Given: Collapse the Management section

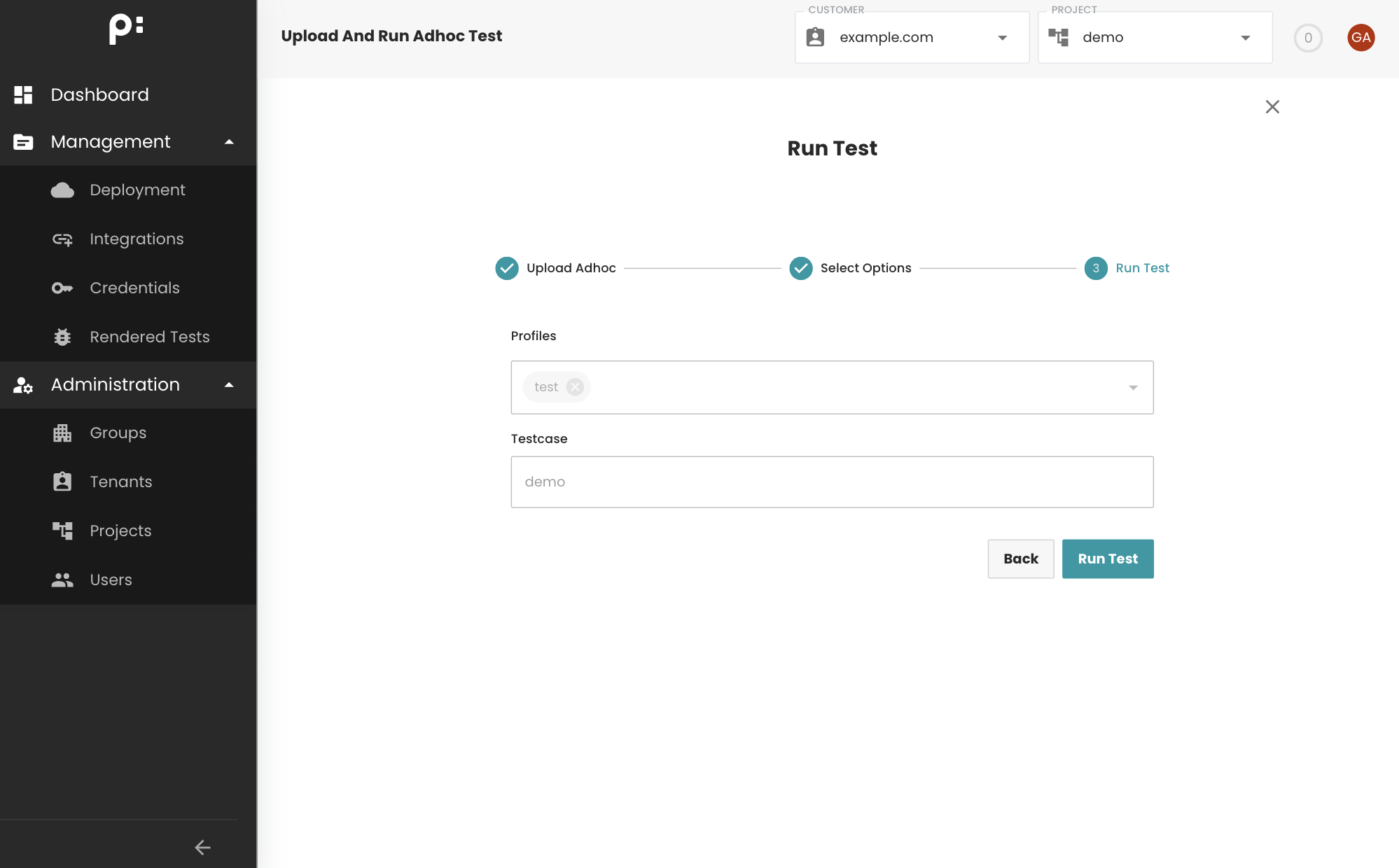Looking at the screenshot, I should click(x=229, y=141).
